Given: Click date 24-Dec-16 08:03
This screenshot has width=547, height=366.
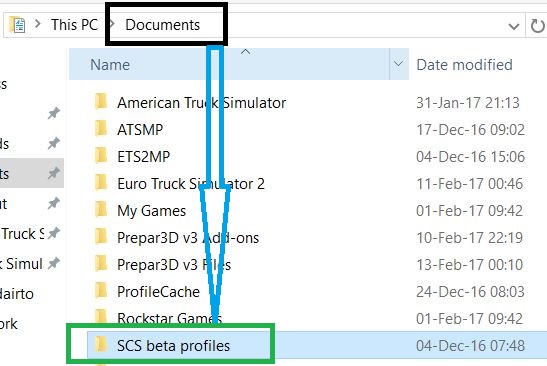Looking at the screenshot, I should (x=470, y=292).
